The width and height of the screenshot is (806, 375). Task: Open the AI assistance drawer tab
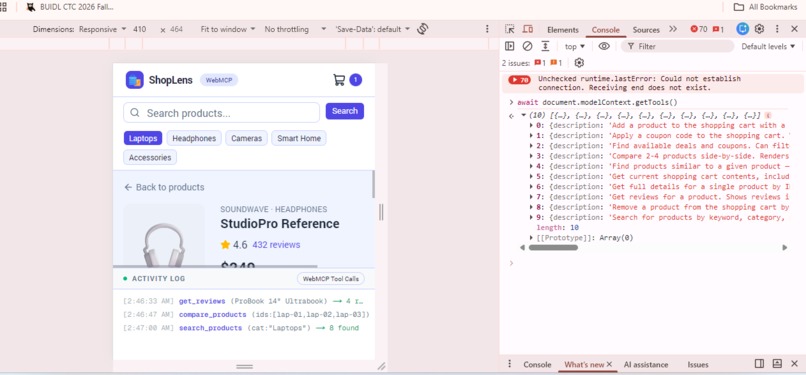(x=646, y=365)
